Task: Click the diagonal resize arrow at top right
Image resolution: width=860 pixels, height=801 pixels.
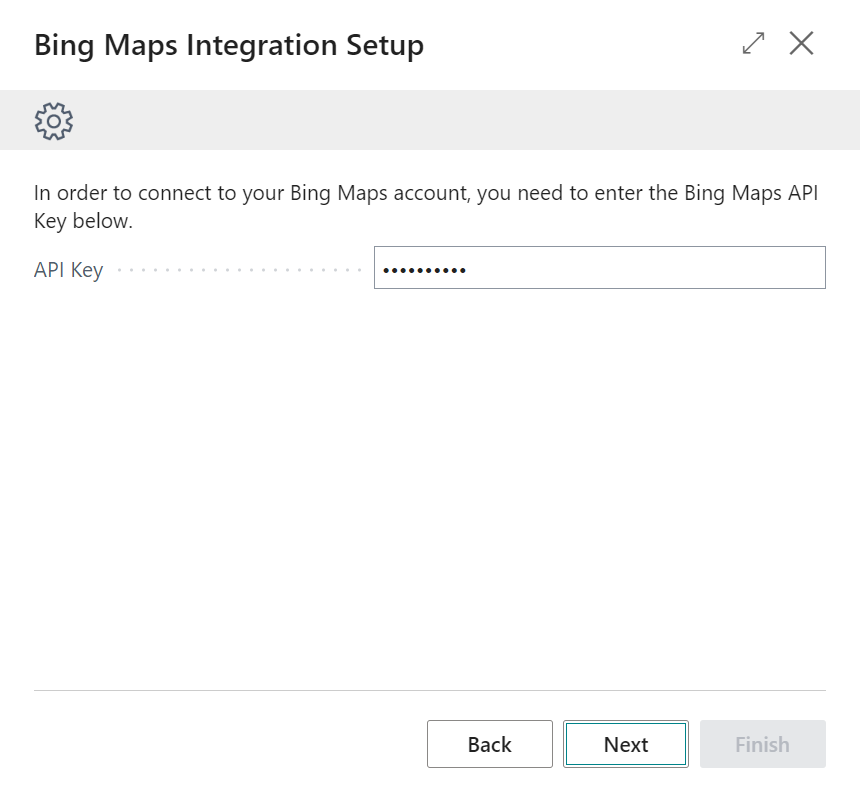Action: (x=752, y=44)
